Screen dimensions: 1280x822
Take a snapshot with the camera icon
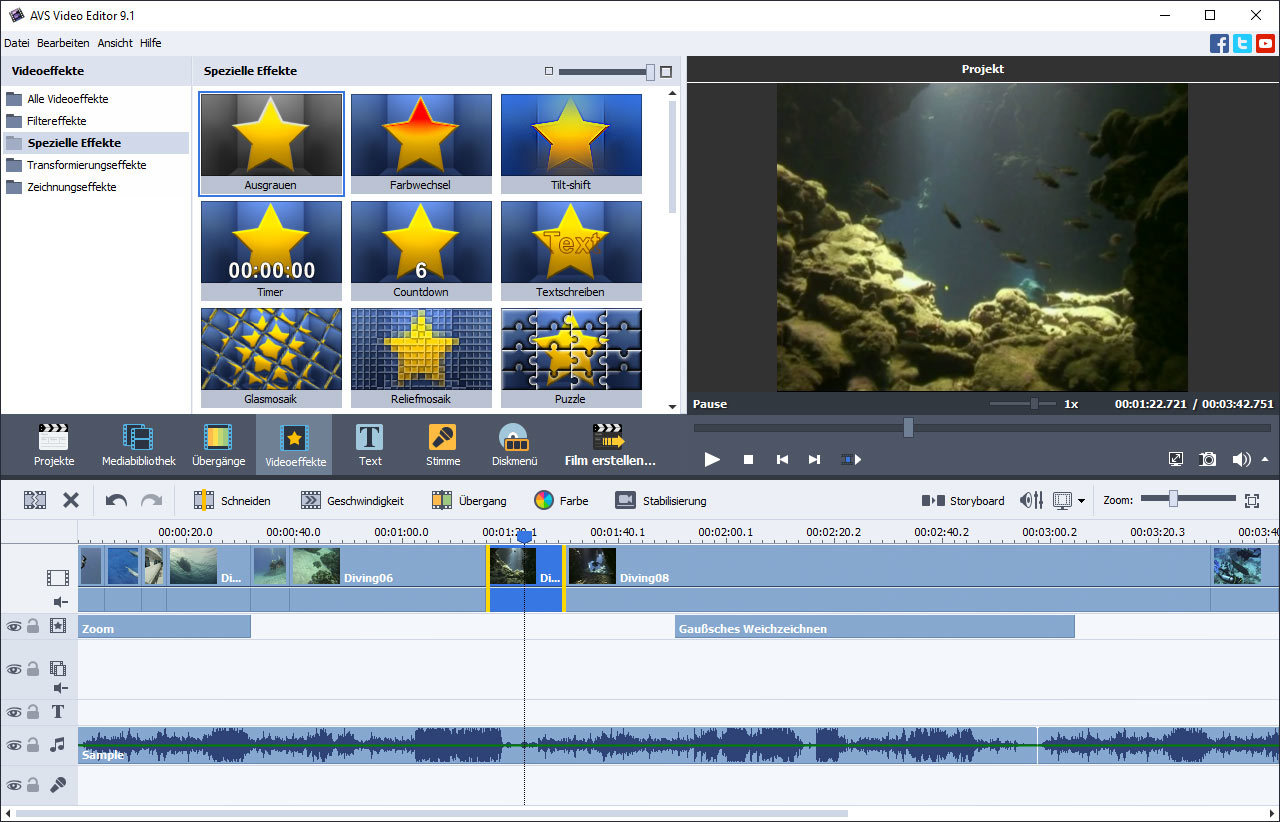tap(1208, 459)
